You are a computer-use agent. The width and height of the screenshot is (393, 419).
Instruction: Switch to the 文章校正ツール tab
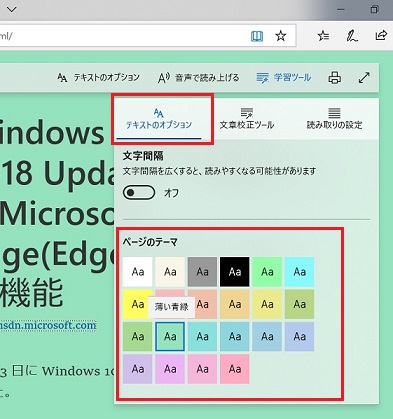pyautogui.click(x=247, y=119)
